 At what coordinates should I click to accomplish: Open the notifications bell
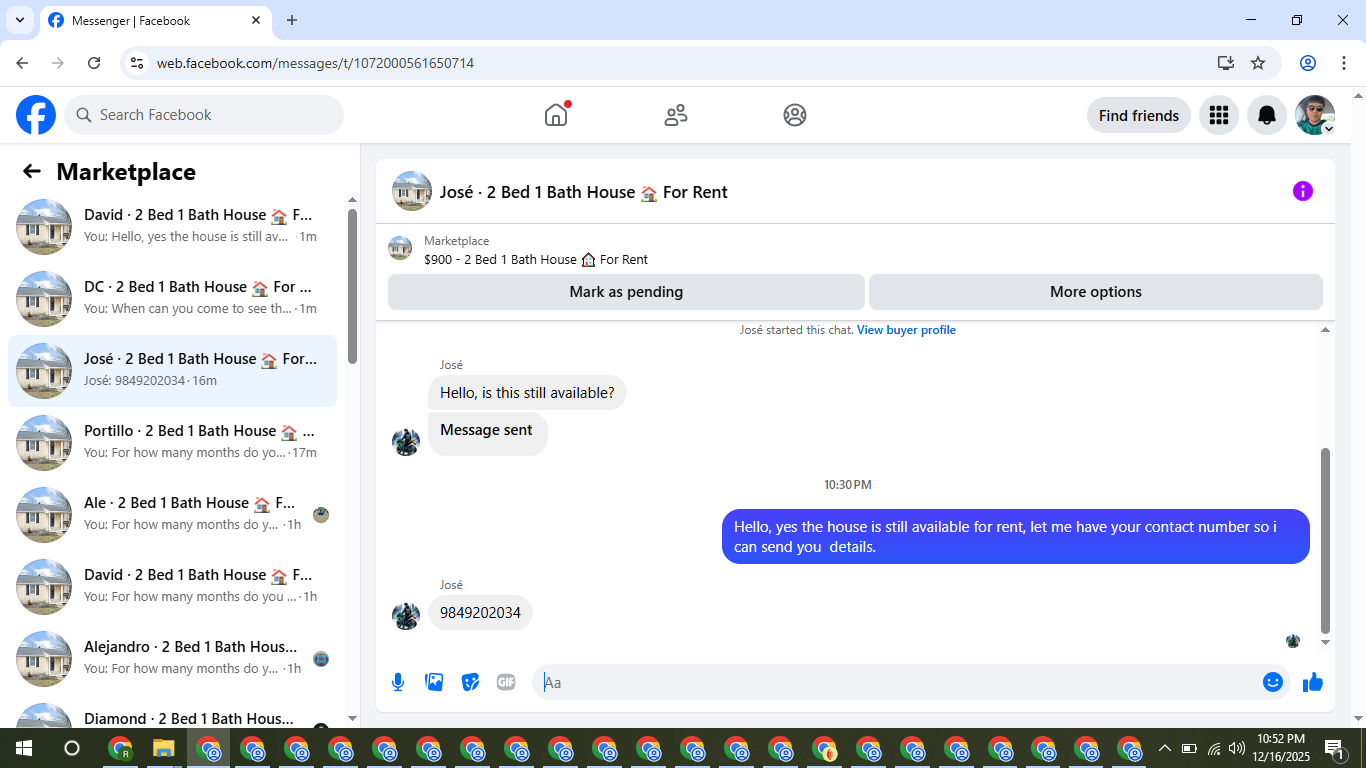1267,115
